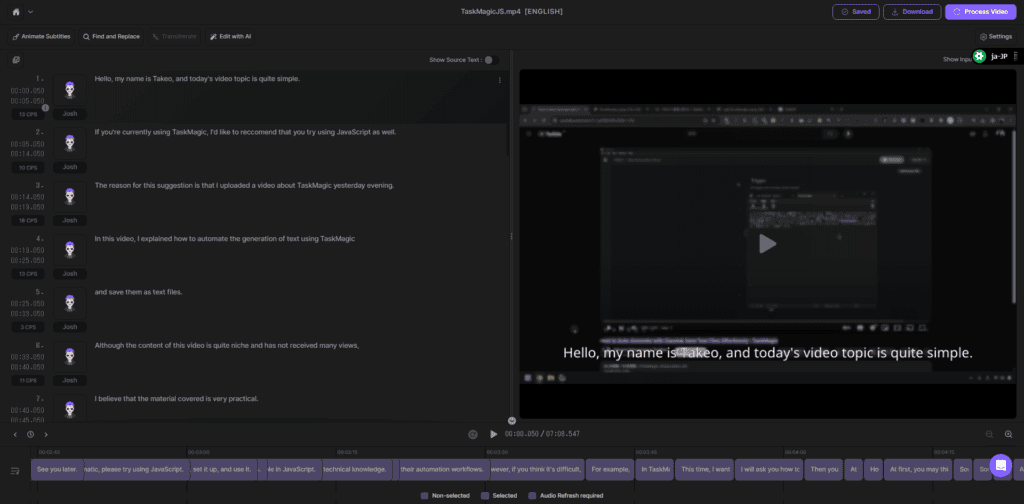The width and height of the screenshot is (1024, 504).
Task: Edit subtitle 'If you're currently using TaskMagic'
Action: pos(246,132)
